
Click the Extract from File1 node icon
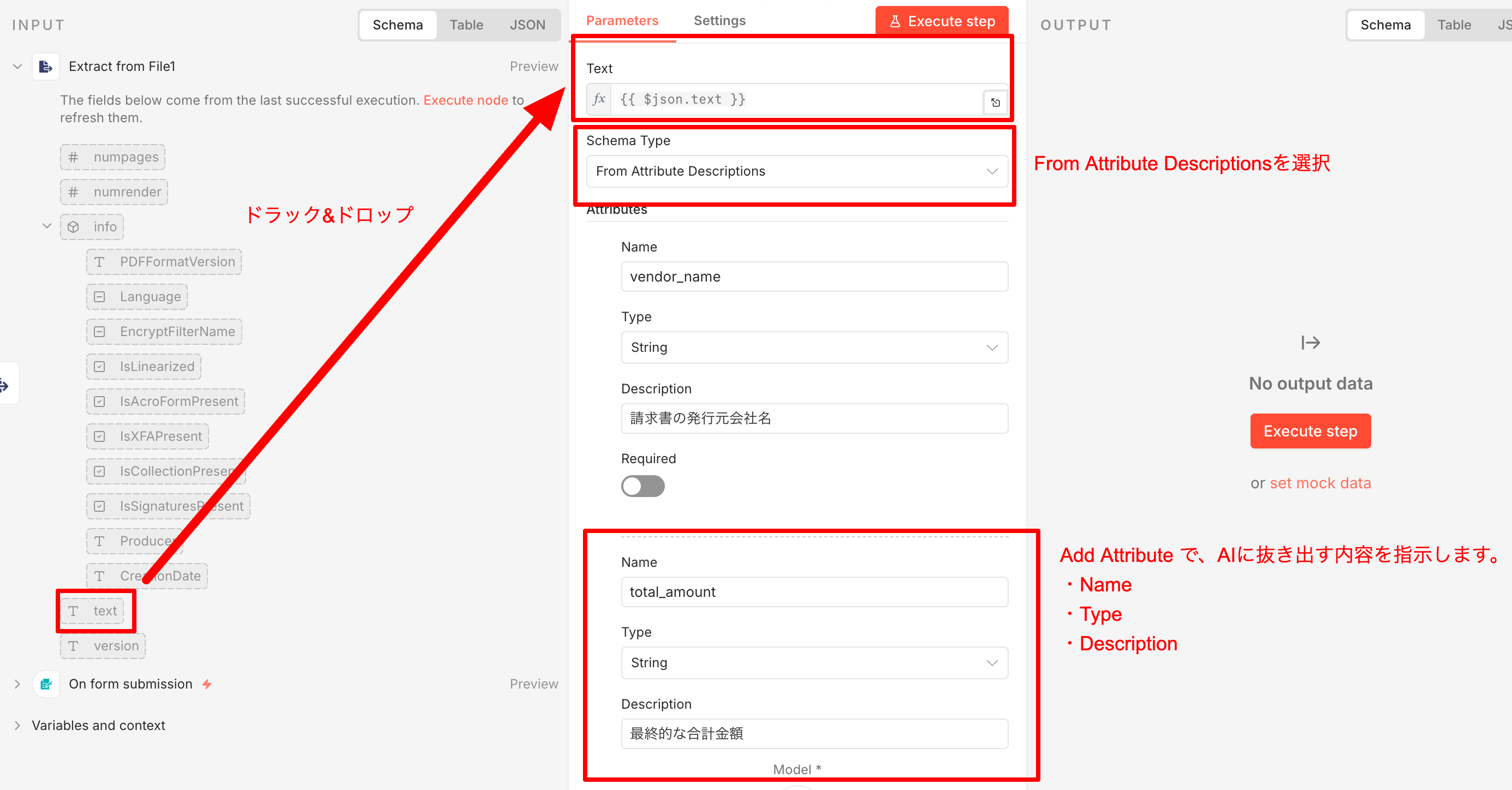(x=45, y=67)
